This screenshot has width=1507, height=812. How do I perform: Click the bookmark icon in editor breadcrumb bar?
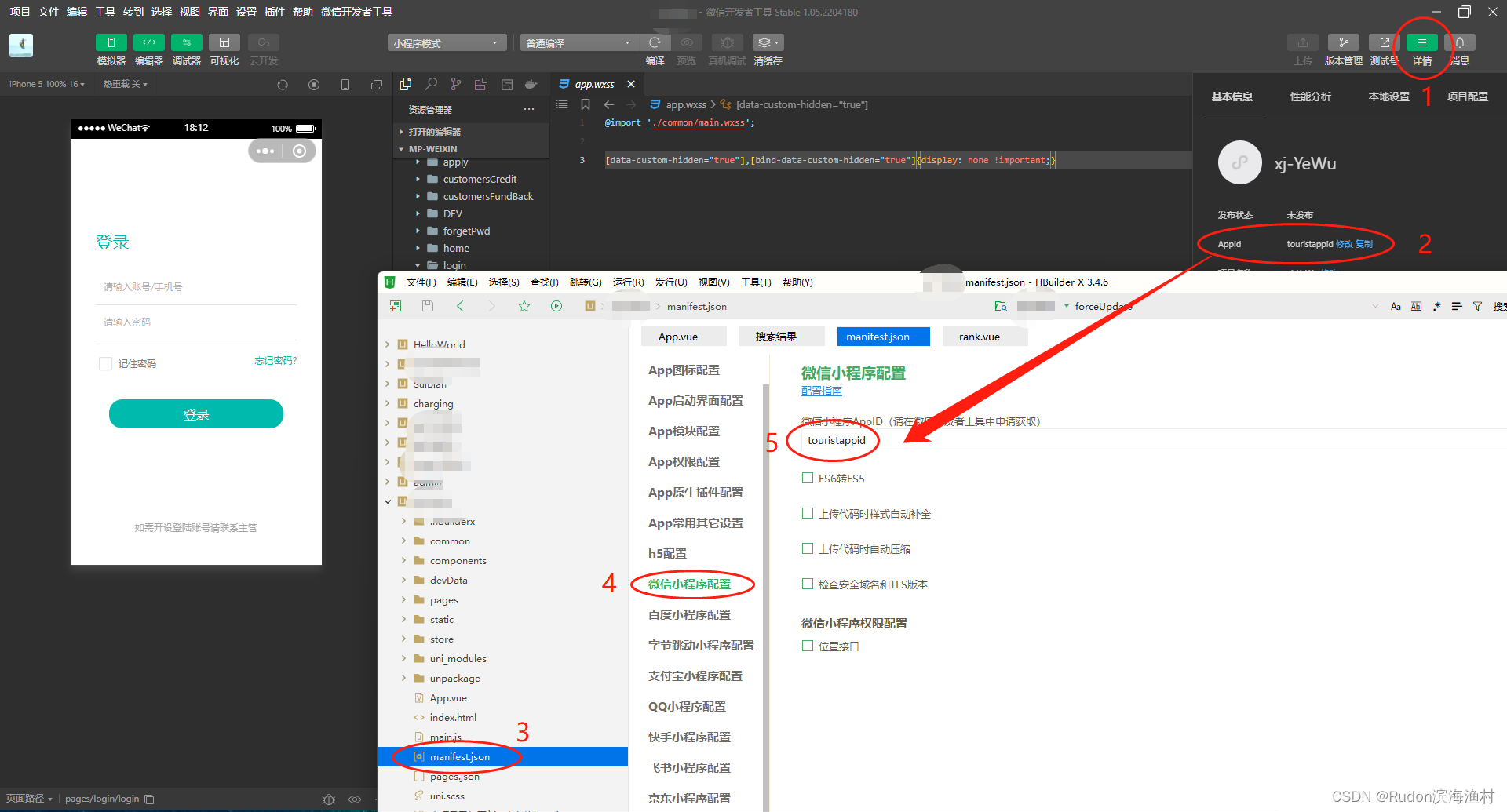tap(586, 104)
